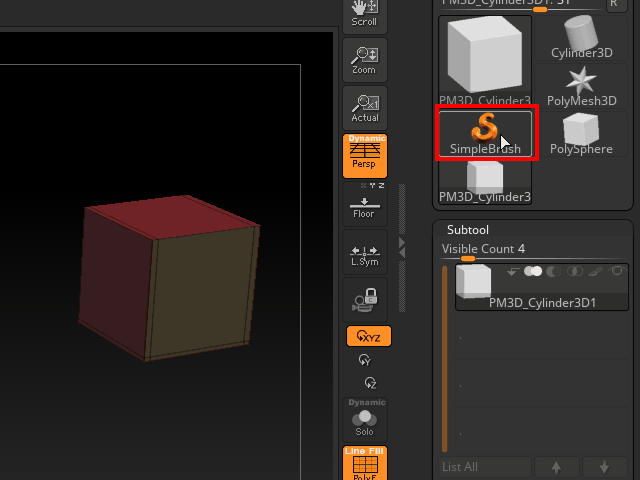Toggle the Floor grid button
This screenshot has height=480, width=640.
tap(364, 206)
